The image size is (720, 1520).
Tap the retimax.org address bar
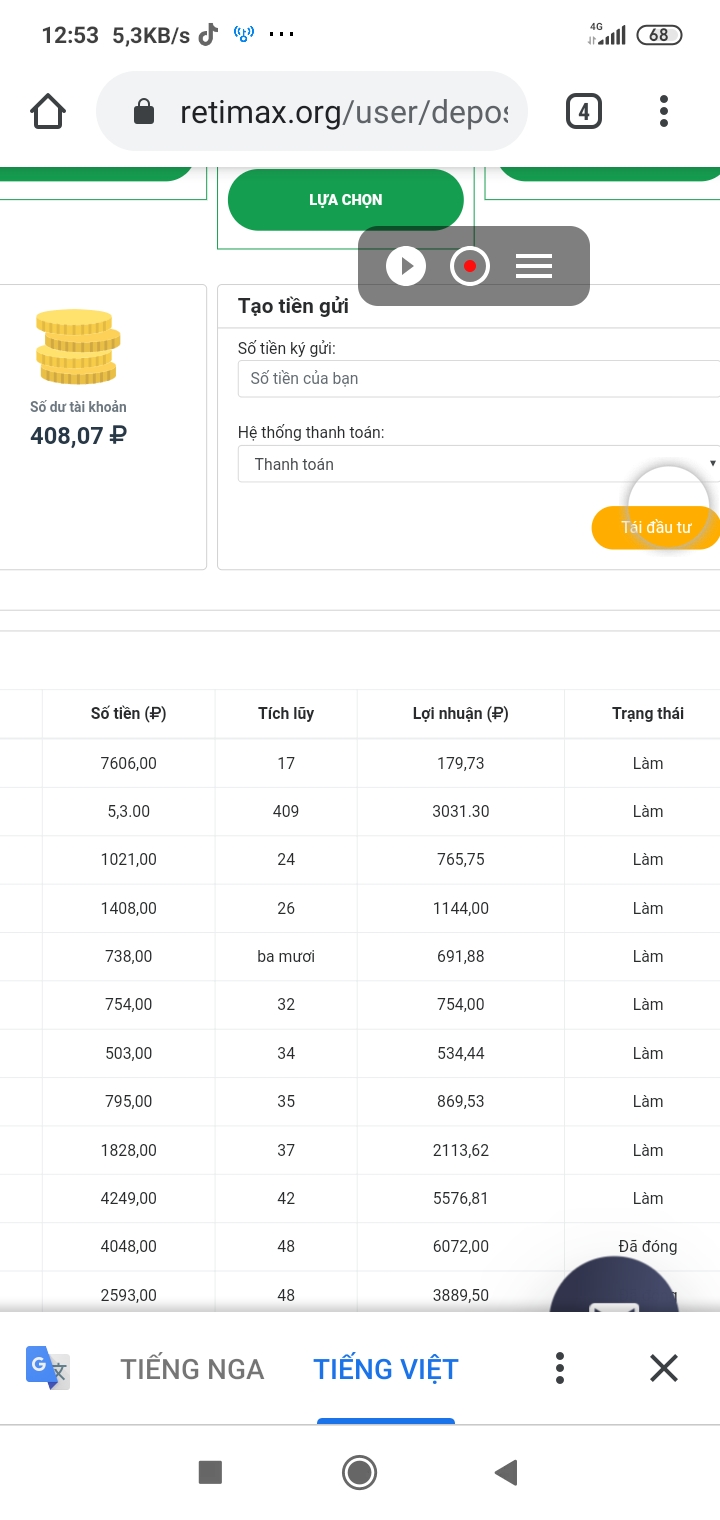click(340, 112)
